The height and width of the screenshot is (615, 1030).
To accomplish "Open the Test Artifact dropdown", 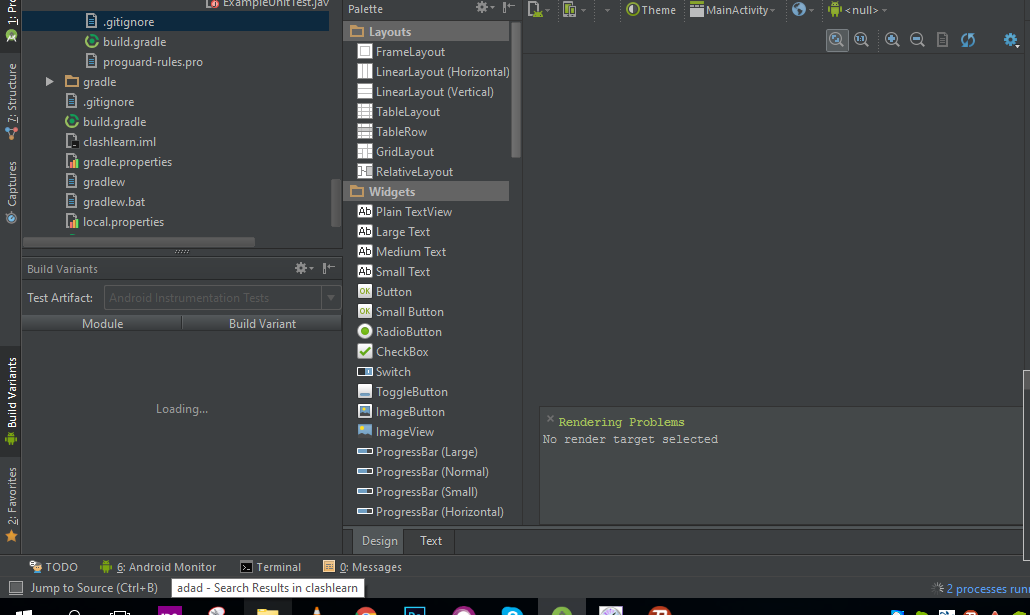I will [331, 298].
